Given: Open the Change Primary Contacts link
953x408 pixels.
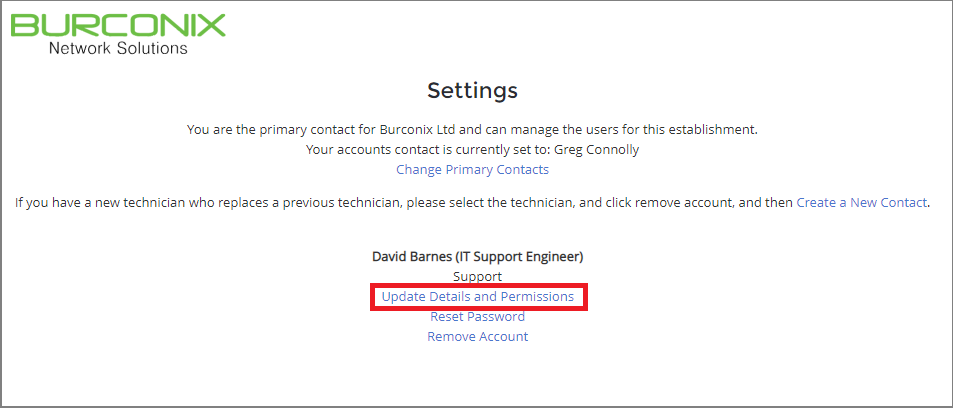Looking at the screenshot, I should click(x=472, y=170).
